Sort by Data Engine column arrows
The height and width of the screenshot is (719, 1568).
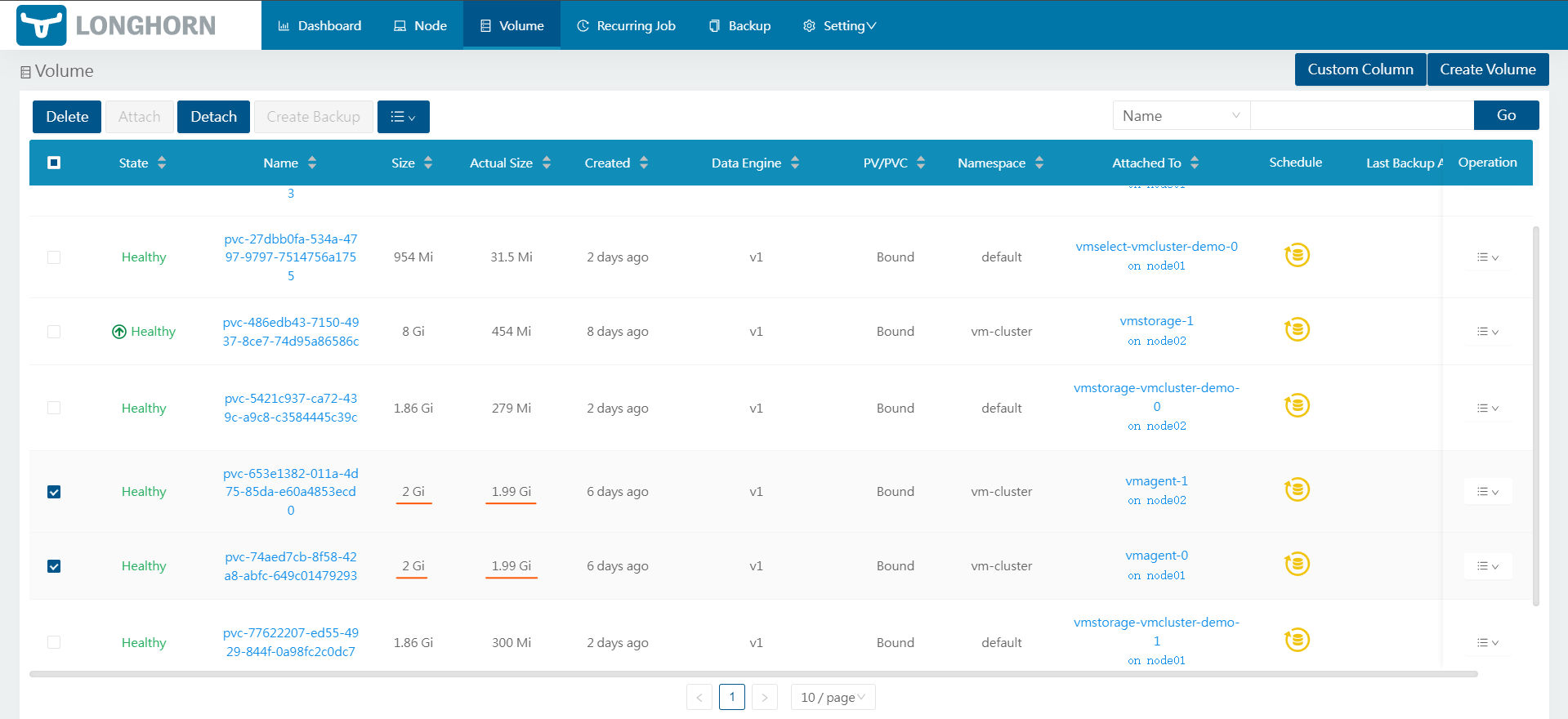(x=795, y=163)
